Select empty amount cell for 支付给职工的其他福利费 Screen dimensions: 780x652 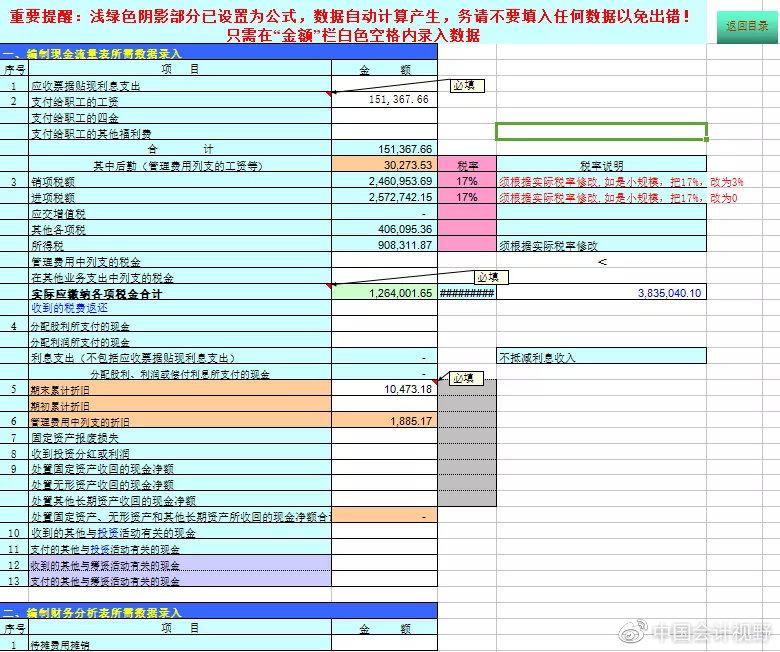tap(385, 132)
